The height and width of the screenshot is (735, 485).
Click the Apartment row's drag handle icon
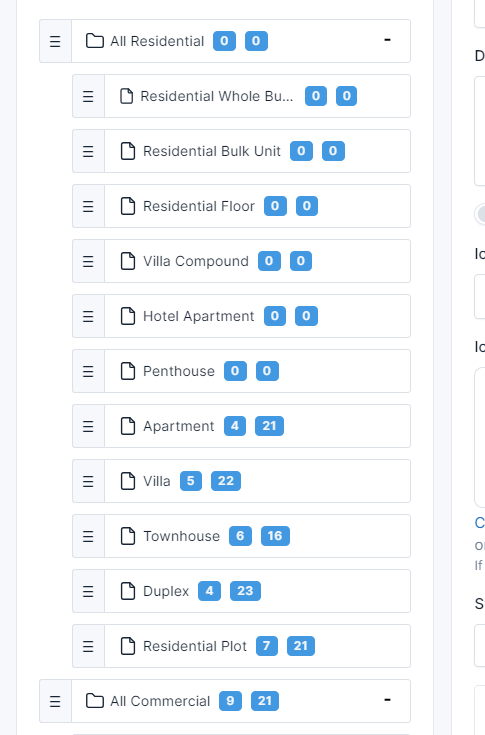[x=88, y=426]
